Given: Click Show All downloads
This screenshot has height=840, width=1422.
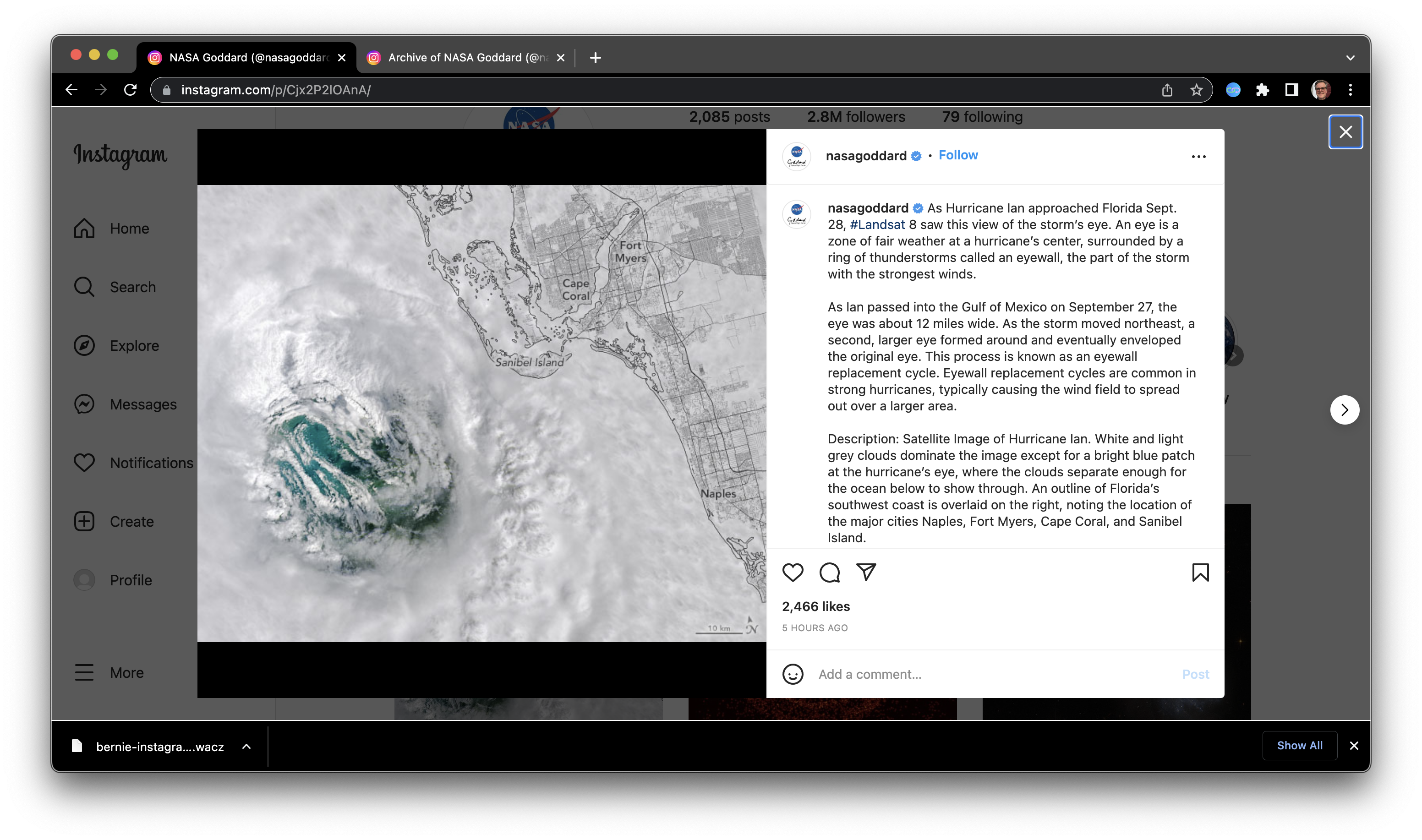Looking at the screenshot, I should tap(1299, 746).
